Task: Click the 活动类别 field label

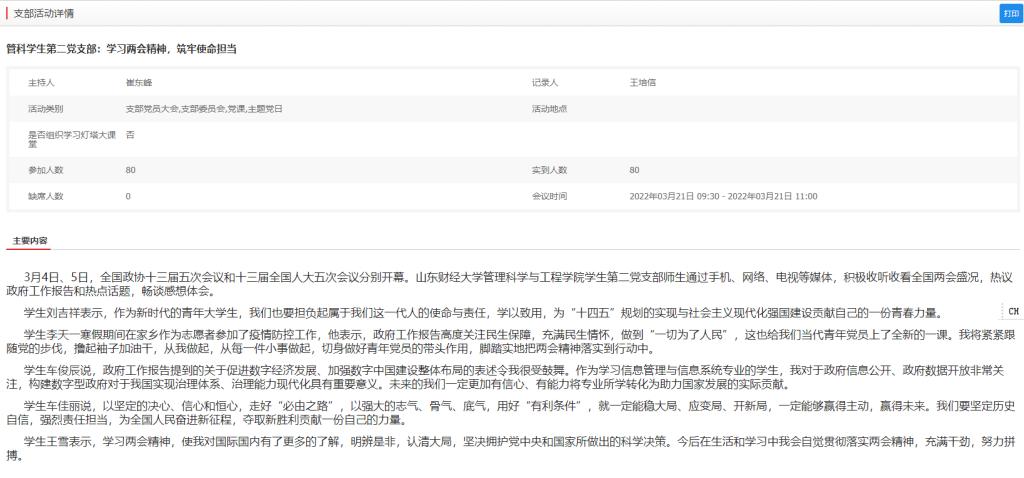Action: pyautogui.click(x=45, y=108)
